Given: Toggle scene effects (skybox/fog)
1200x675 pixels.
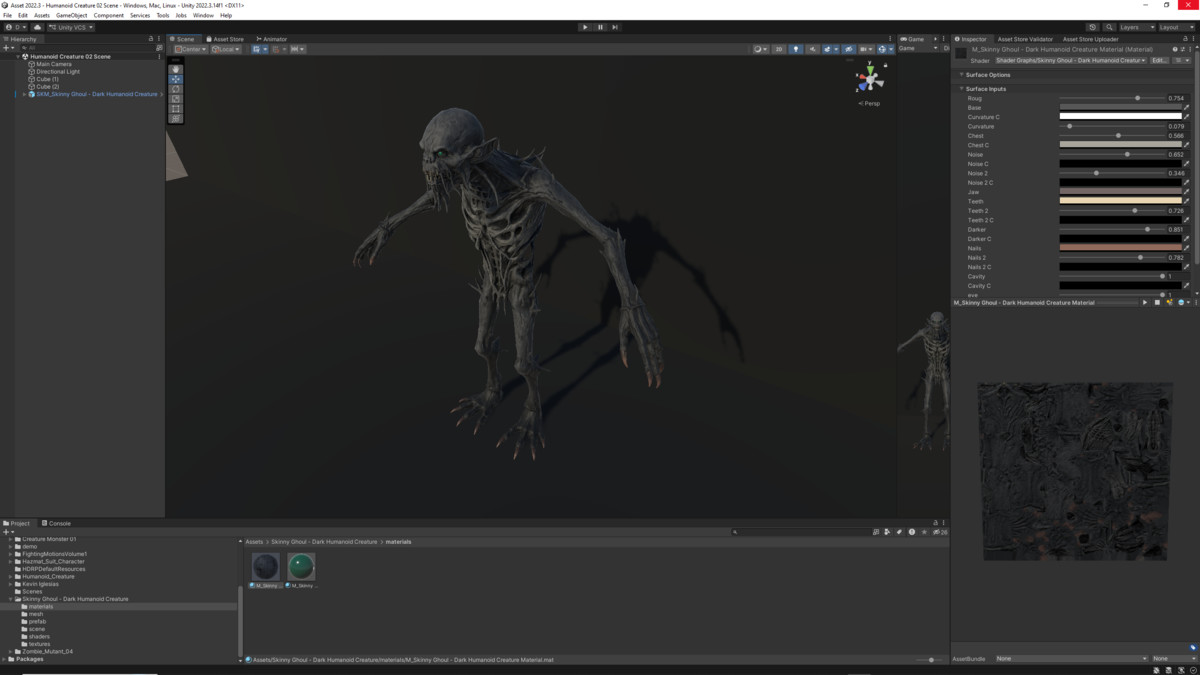Looking at the screenshot, I should [829, 49].
